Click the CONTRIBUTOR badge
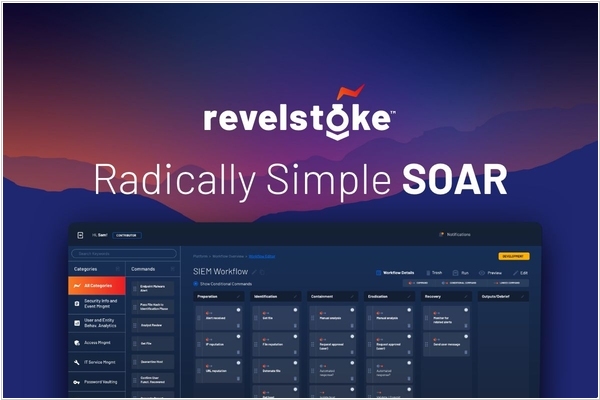This screenshot has width=600, height=400. [x=127, y=235]
